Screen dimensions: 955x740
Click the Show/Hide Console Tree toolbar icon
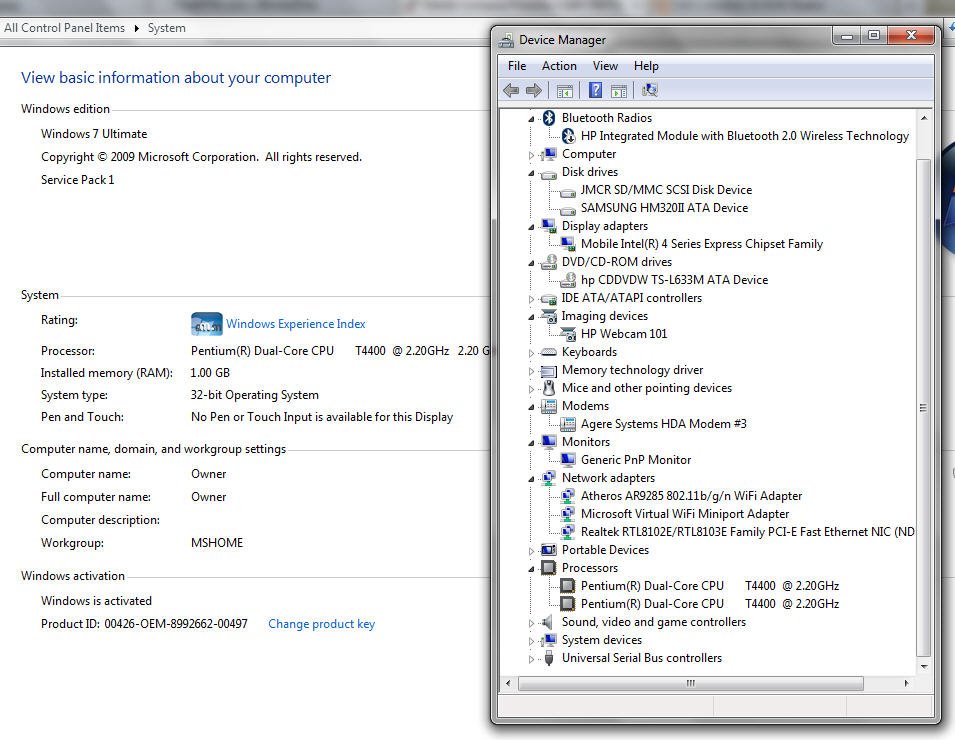point(565,91)
